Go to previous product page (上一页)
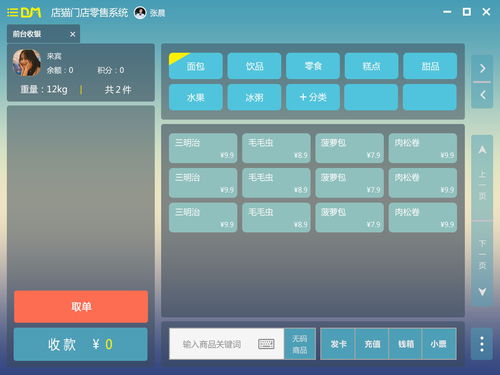500x375 pixels. click(x=482, y=177)
